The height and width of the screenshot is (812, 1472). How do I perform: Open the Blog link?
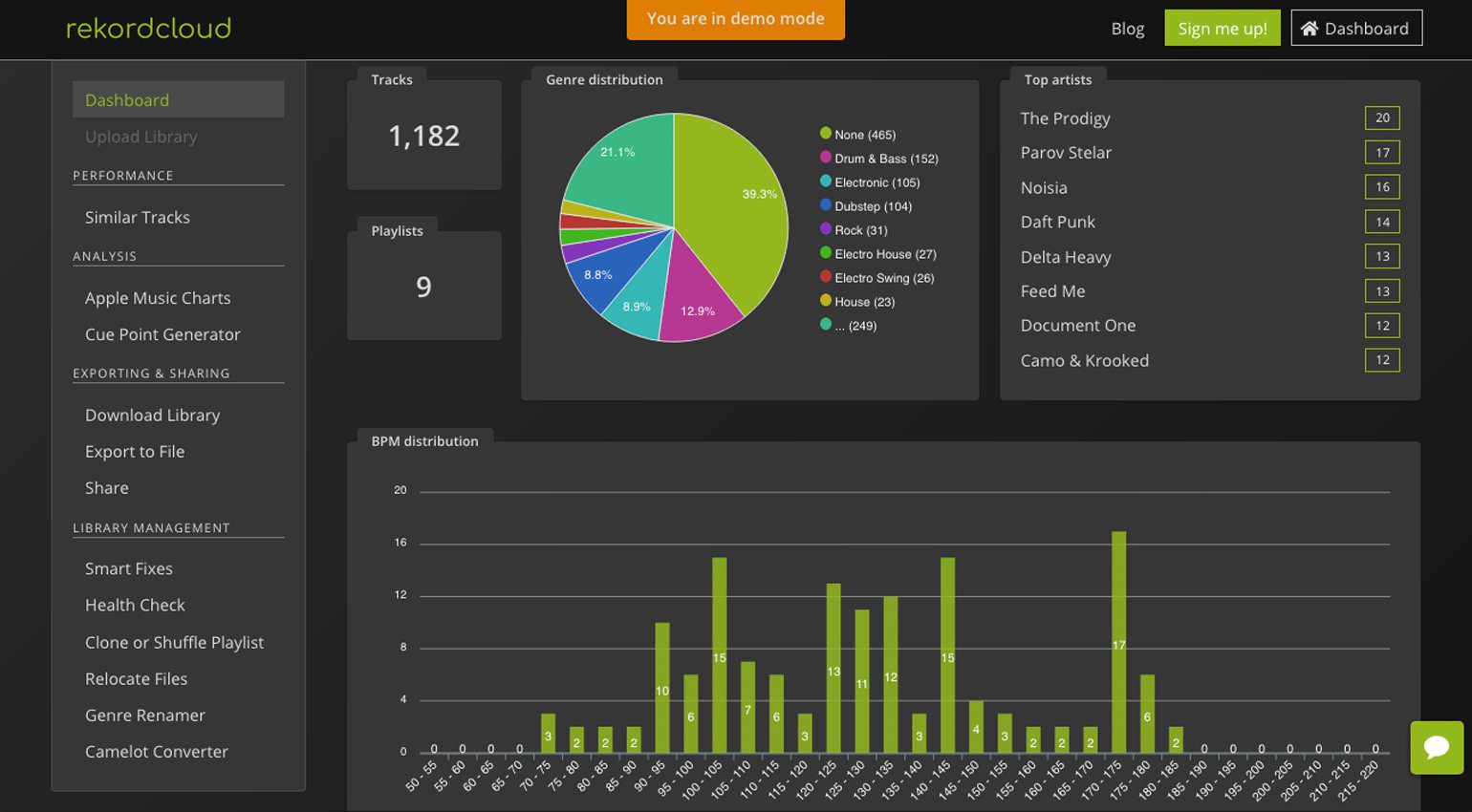coord(1128,29)
